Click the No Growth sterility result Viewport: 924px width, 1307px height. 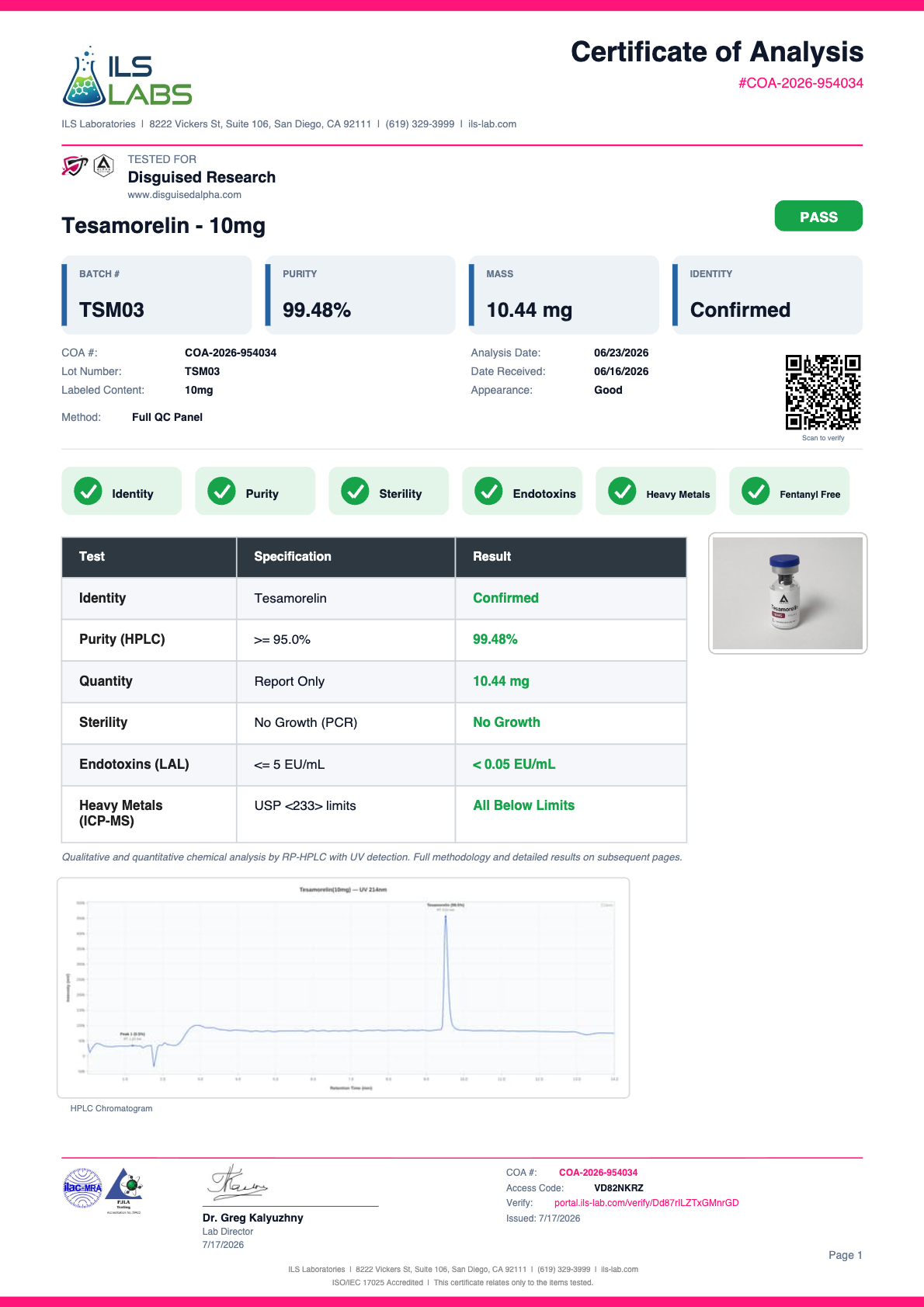pos(506,722)
